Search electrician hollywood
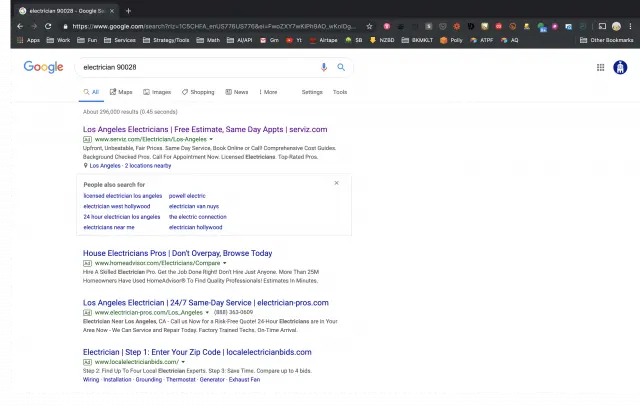This screenshot has width=640, height=406. 196,227
